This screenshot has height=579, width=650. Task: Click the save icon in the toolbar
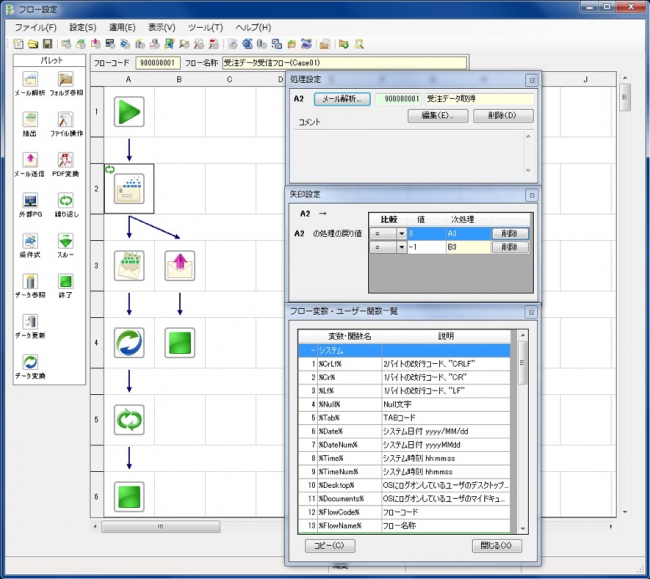pos(46,44)
